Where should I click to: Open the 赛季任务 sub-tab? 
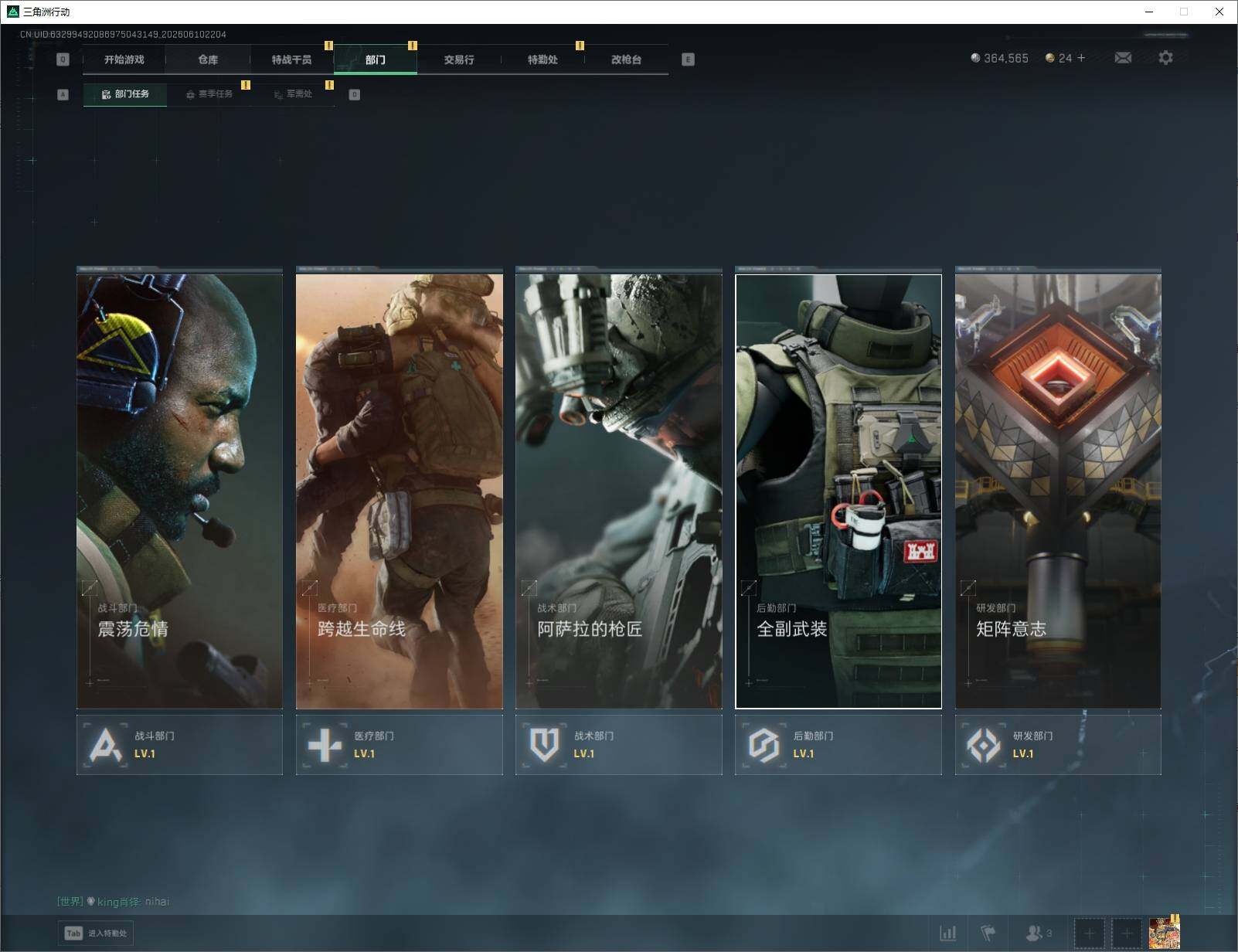click(x=209, y=94)
